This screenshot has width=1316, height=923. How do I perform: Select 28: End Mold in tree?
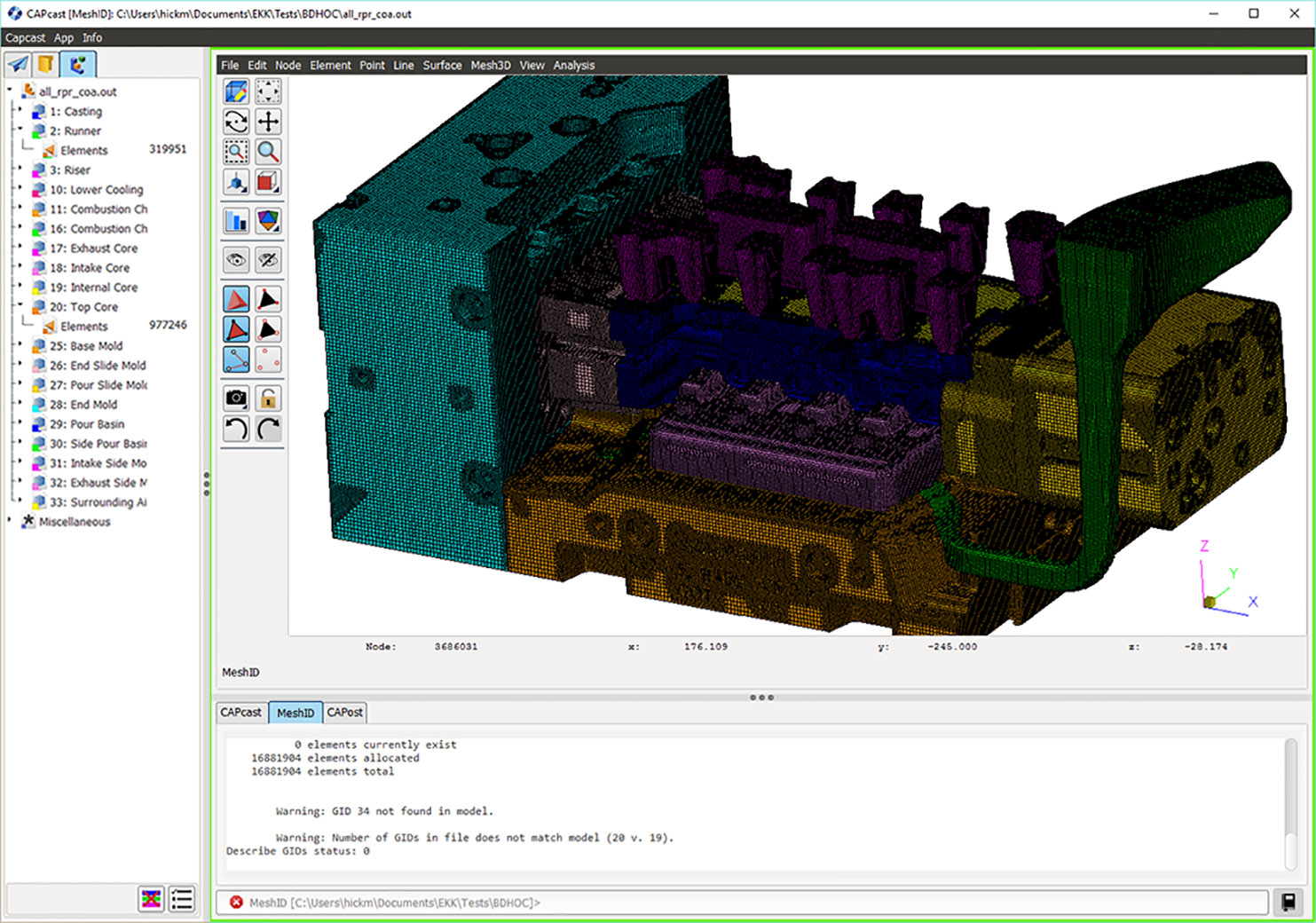[x=83, y=405]
